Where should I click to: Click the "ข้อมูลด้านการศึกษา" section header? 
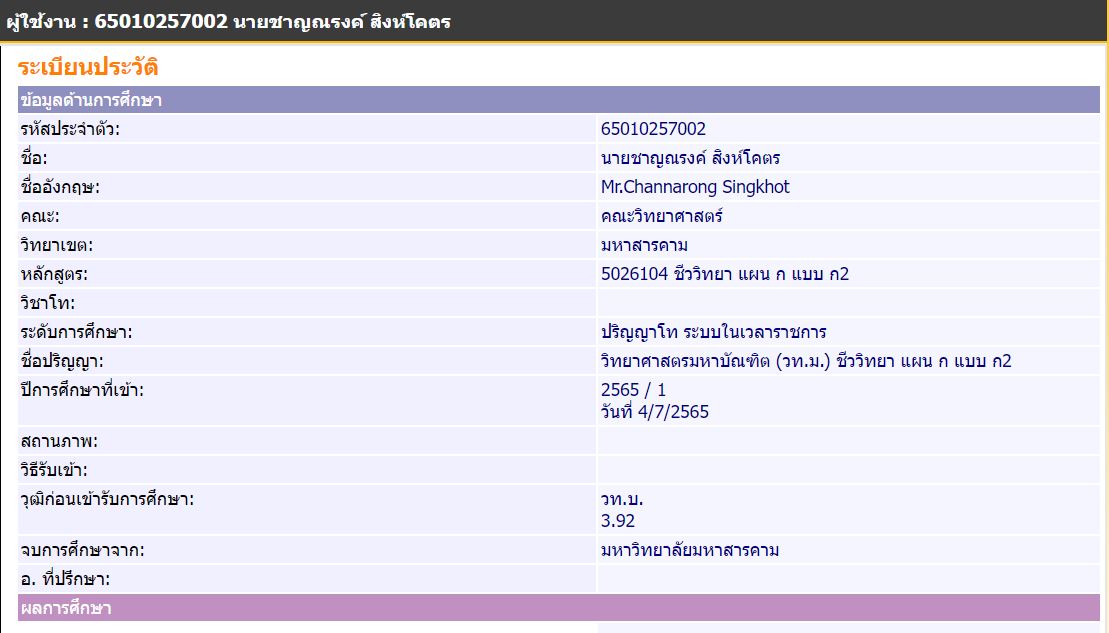pyautogui.click(x=91, y=100)
